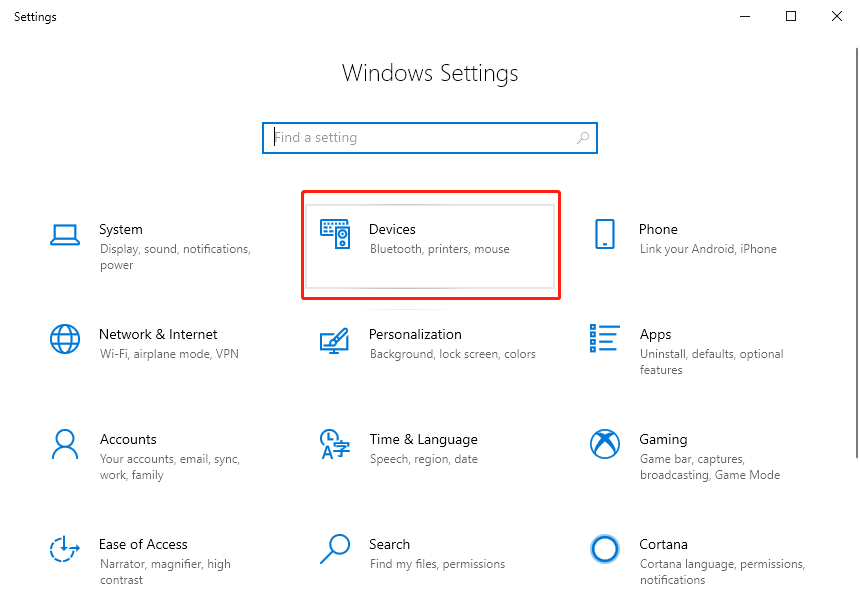The image size is (860, 604).
Task: Open Ease of Access title
Action: pyautogui.click(x=143, y=544)
